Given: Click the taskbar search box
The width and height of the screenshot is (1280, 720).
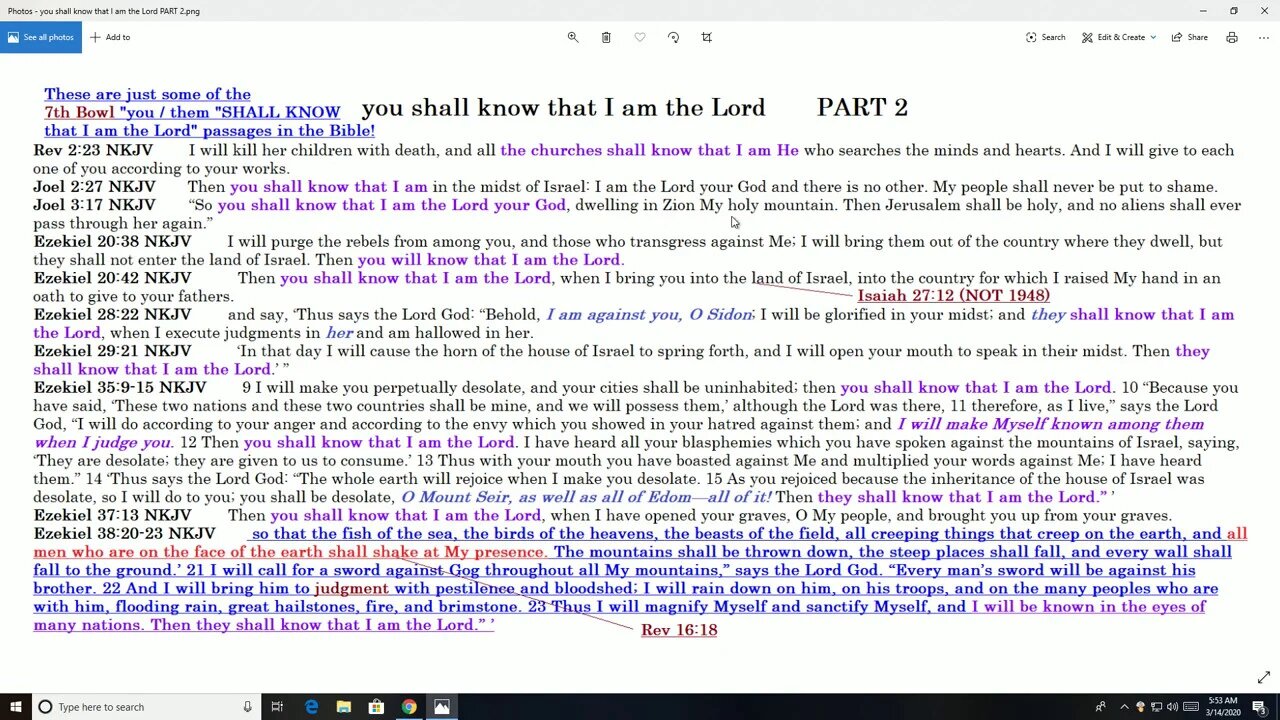Looking at the screenshot, I should (x=146, y=707).
